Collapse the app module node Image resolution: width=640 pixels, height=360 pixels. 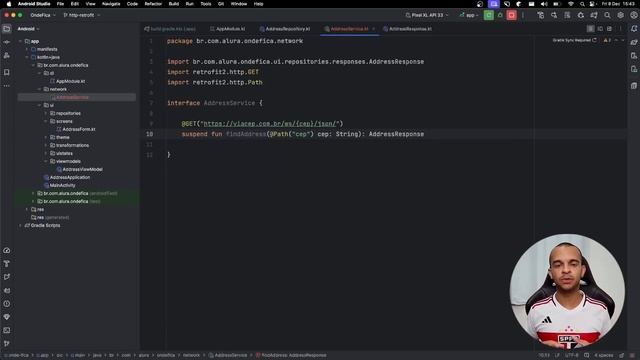coord(20,41)
